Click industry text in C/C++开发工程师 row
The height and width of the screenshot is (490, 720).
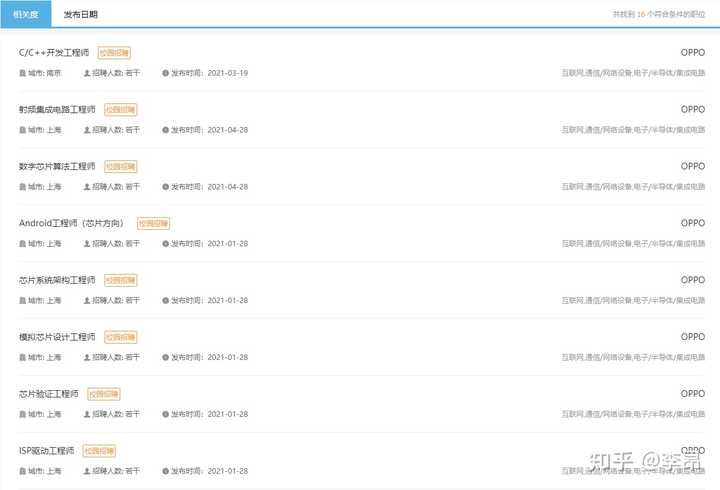pyautogui.click(x=633, y=73)
